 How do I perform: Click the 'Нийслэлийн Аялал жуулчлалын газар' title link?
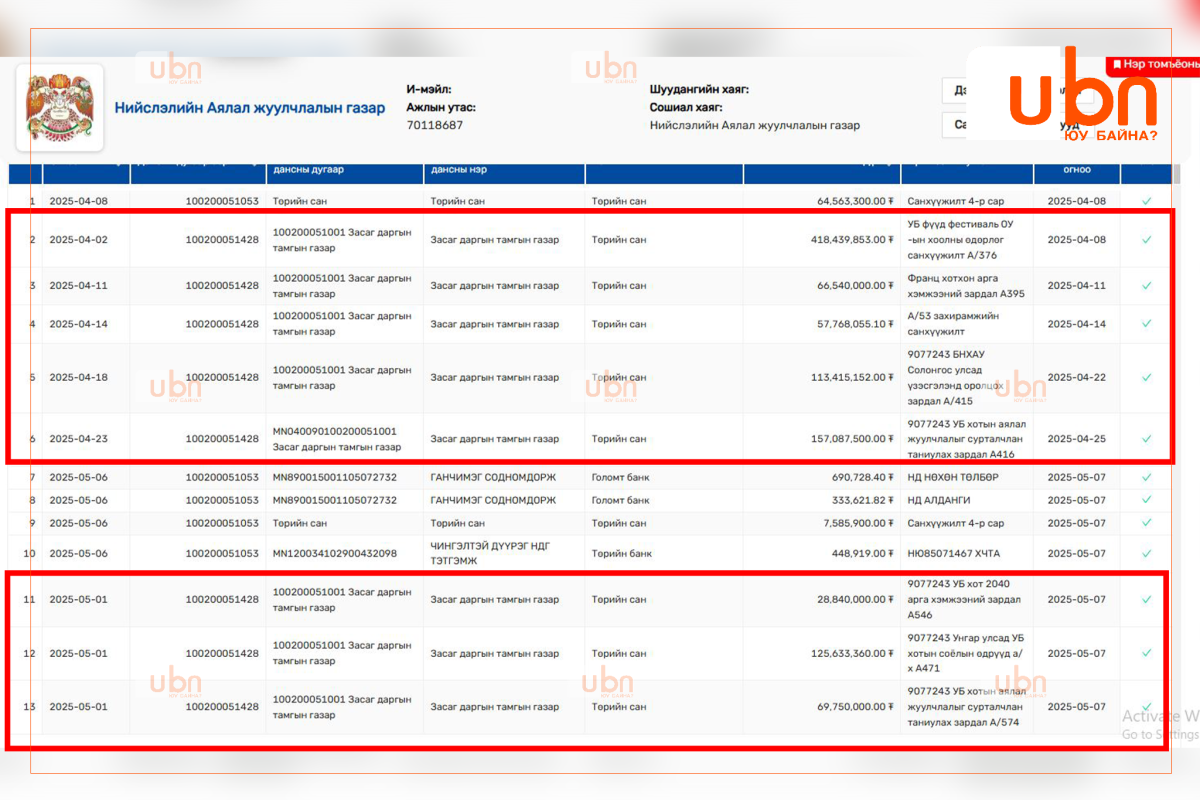click(249, 108)
